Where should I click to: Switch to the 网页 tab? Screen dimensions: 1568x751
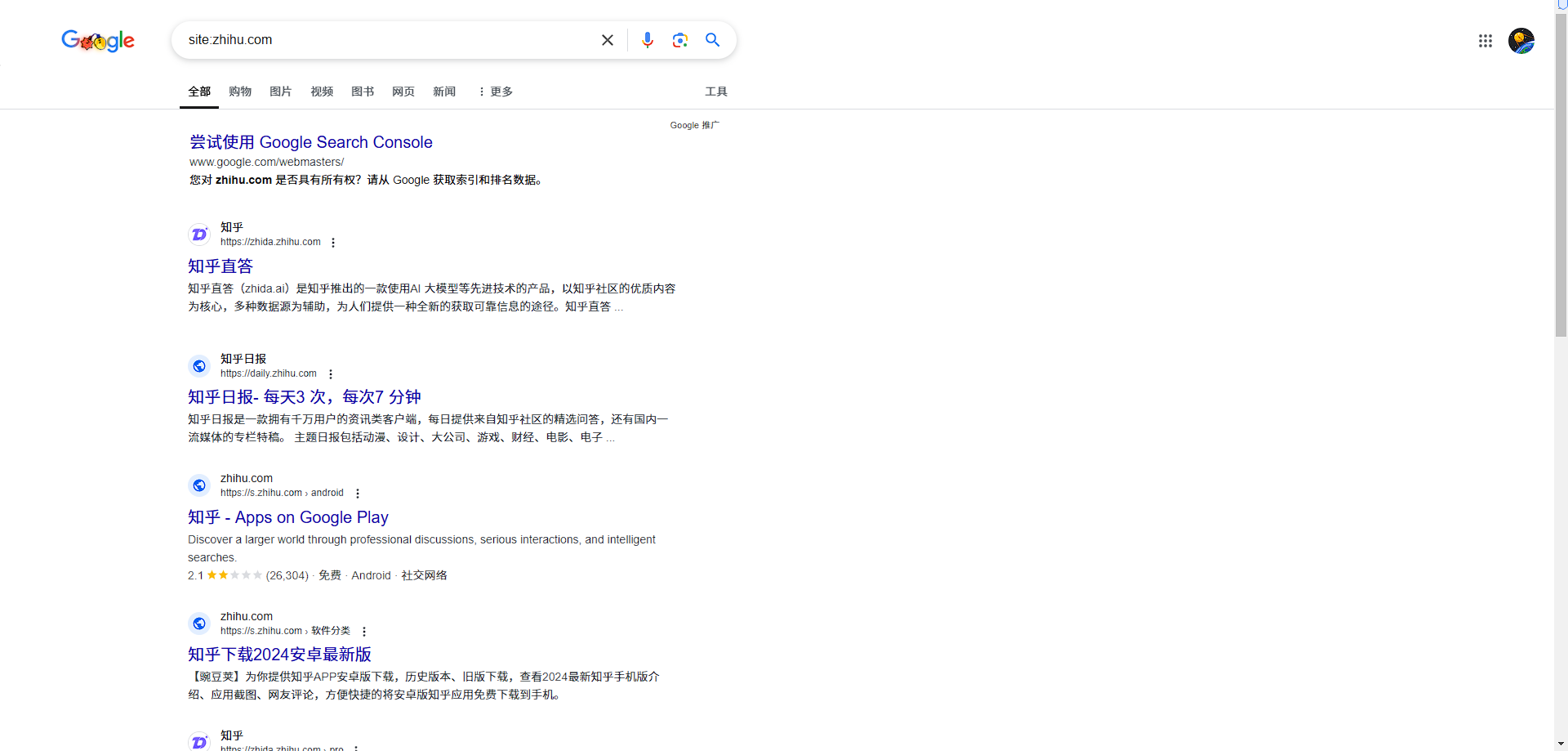point(403,92)
